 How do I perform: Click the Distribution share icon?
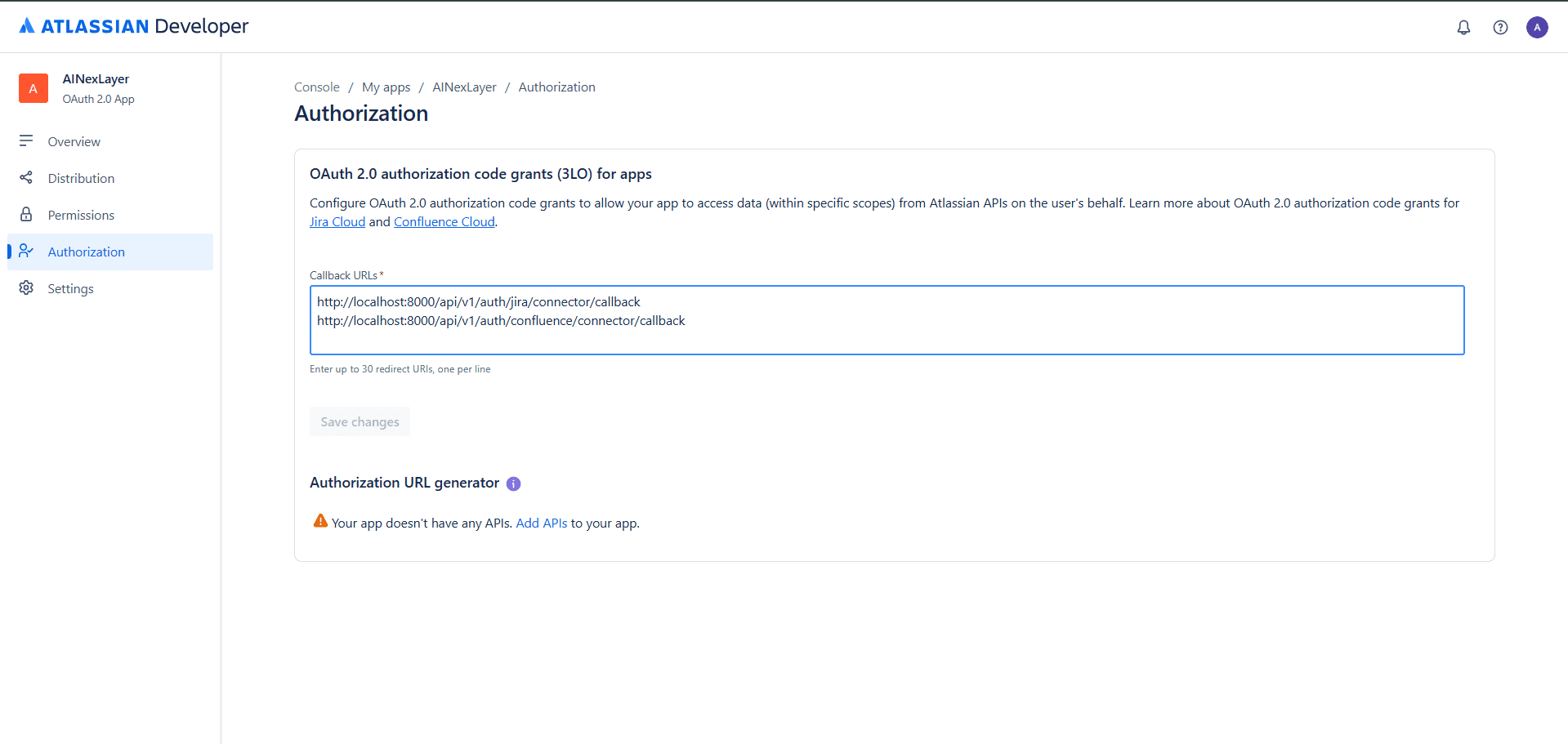(26, 177)
